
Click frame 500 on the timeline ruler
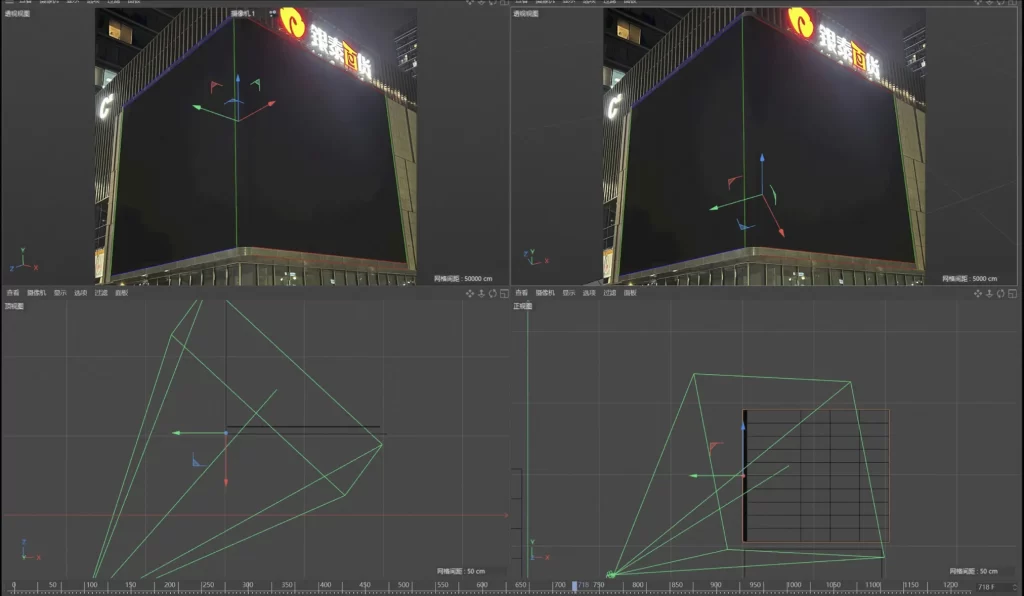(x=404, y=586)
